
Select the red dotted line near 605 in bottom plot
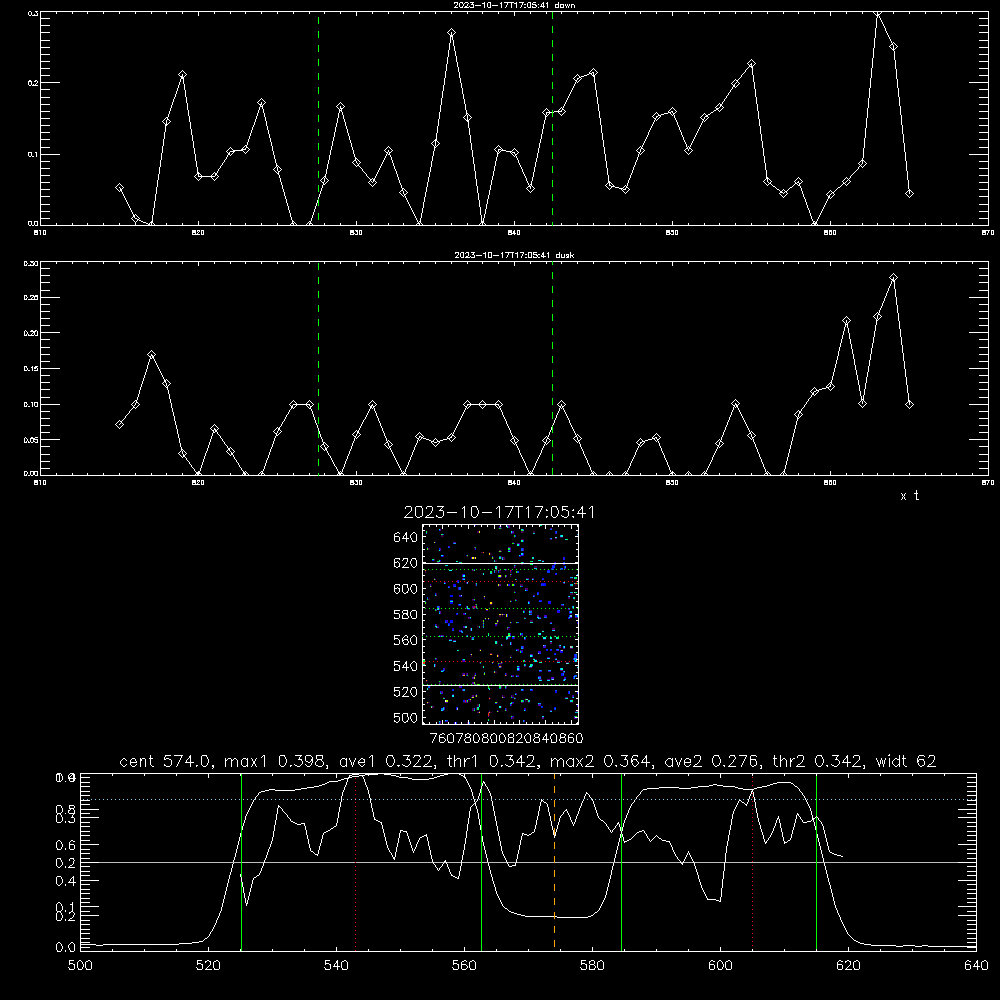coord(753,861)
